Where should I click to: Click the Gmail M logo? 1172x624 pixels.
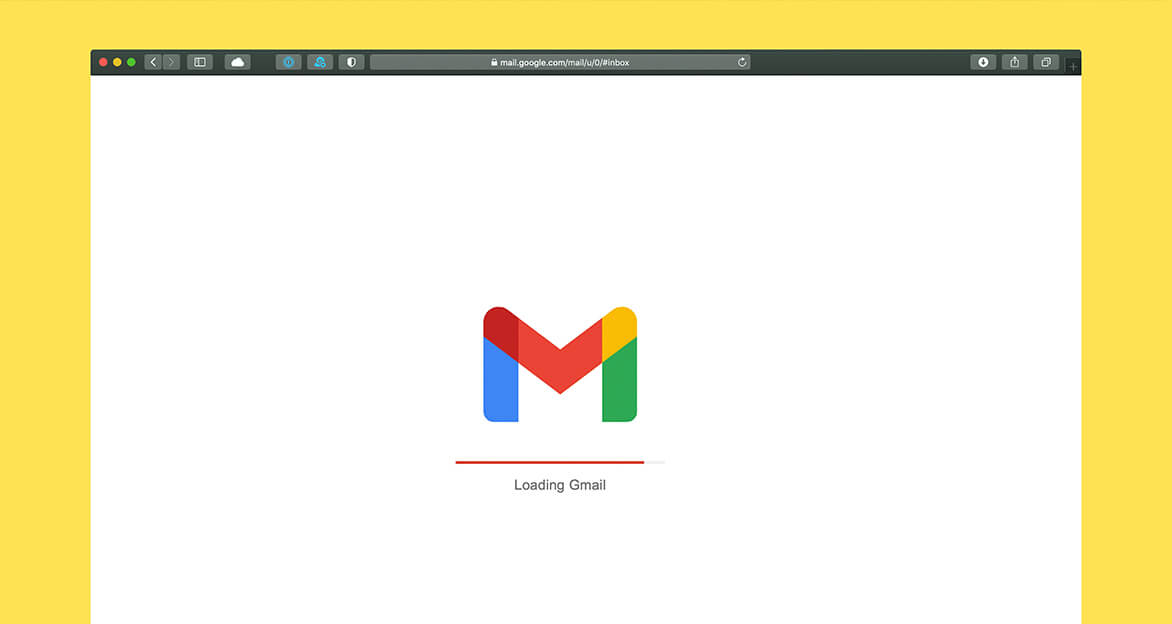coord(560,364)
